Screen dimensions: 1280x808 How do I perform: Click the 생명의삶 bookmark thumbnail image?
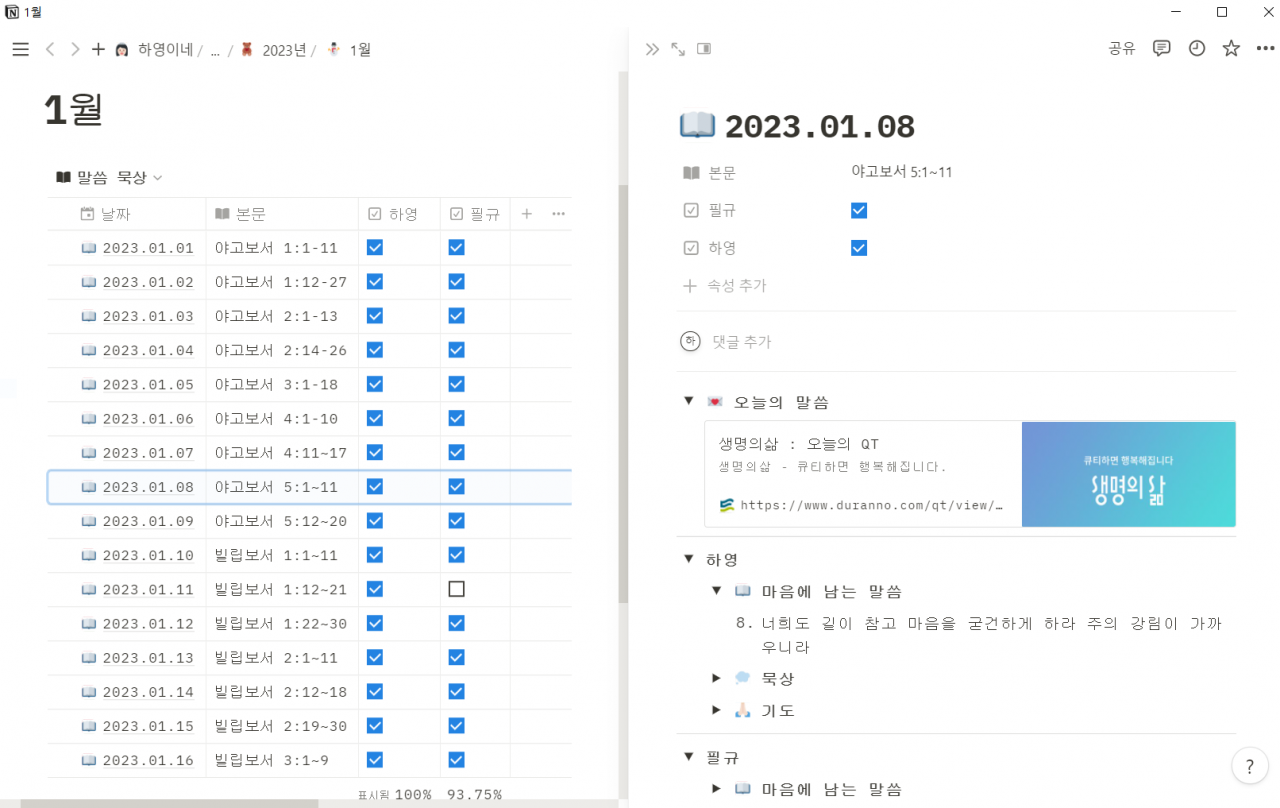[1128, 474]
